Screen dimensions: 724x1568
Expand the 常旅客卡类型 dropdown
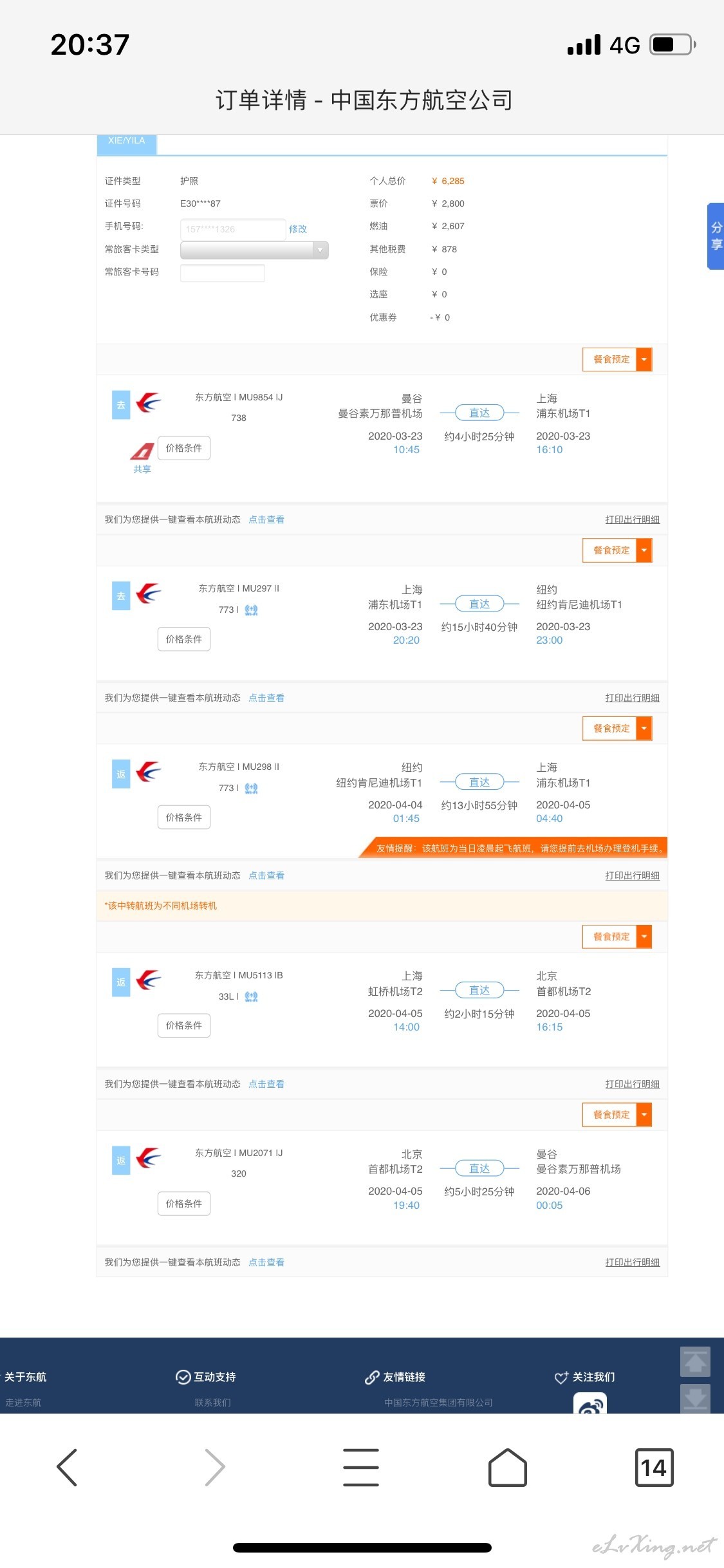(254, 250)
